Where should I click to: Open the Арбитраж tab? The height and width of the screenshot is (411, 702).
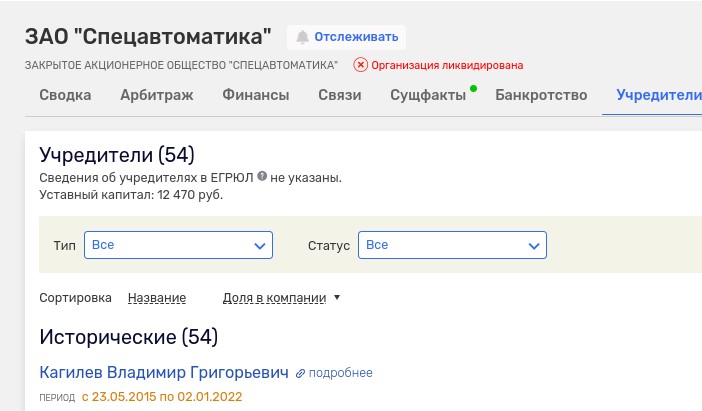[x=156, y=96]
